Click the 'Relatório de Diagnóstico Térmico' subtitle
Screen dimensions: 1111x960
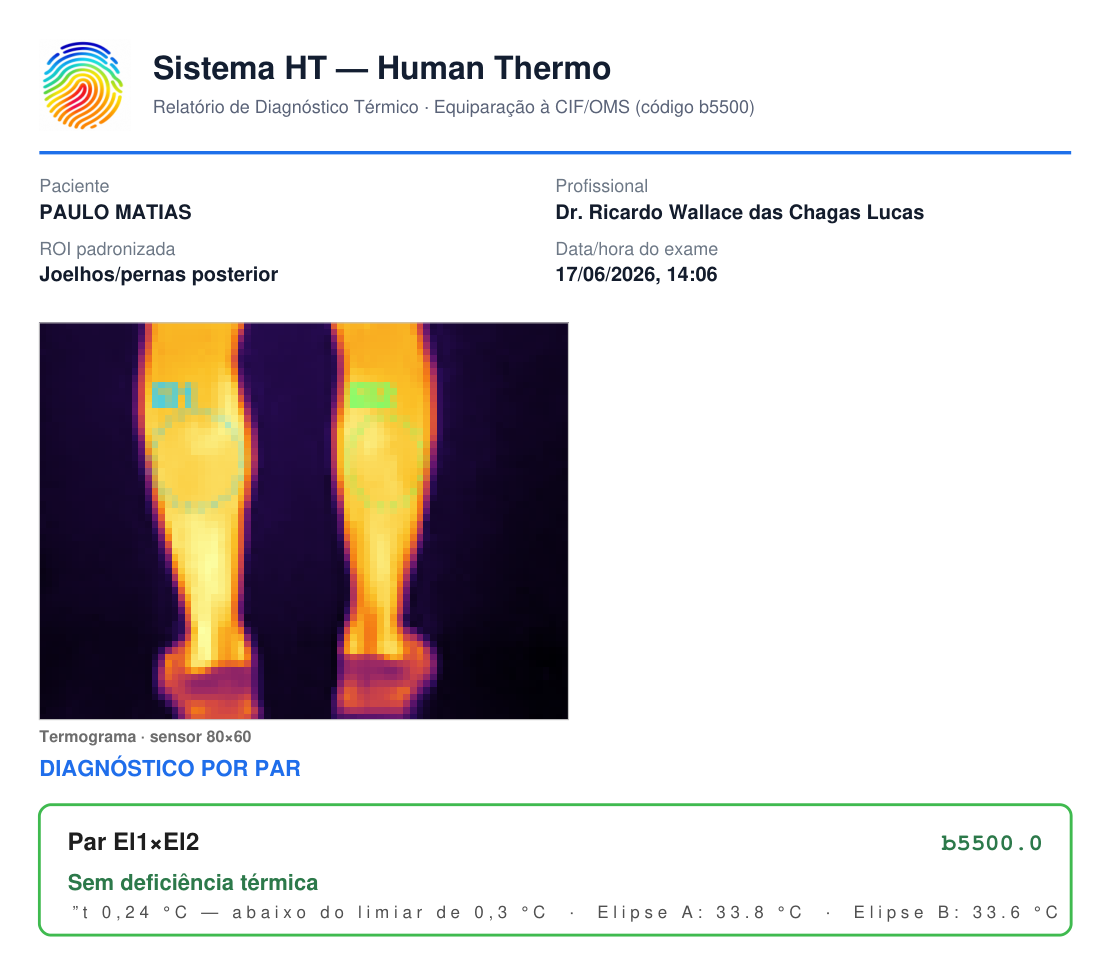click(286, 107)
